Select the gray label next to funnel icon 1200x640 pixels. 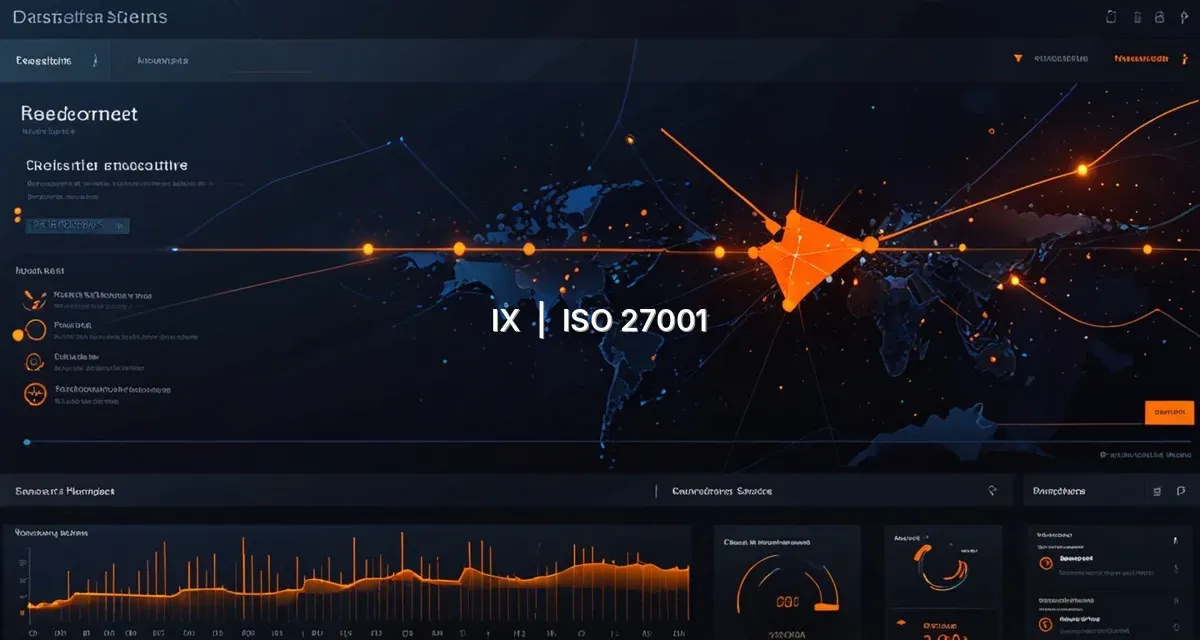(x=1061, y=59)
